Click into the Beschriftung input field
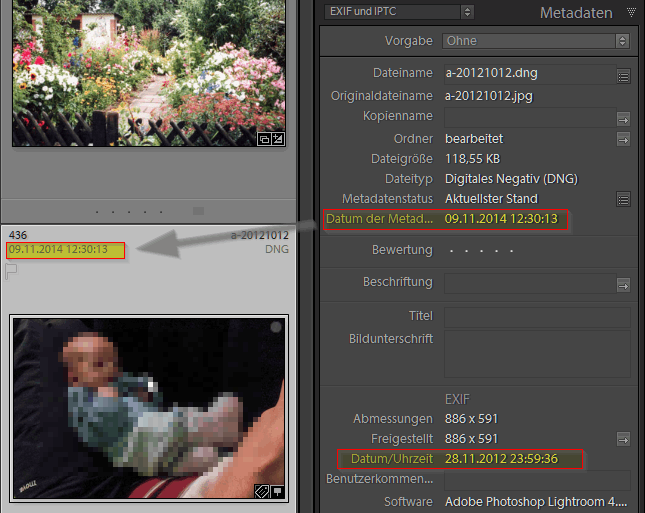This screenshot has height=513, width=645. (530, 283)
